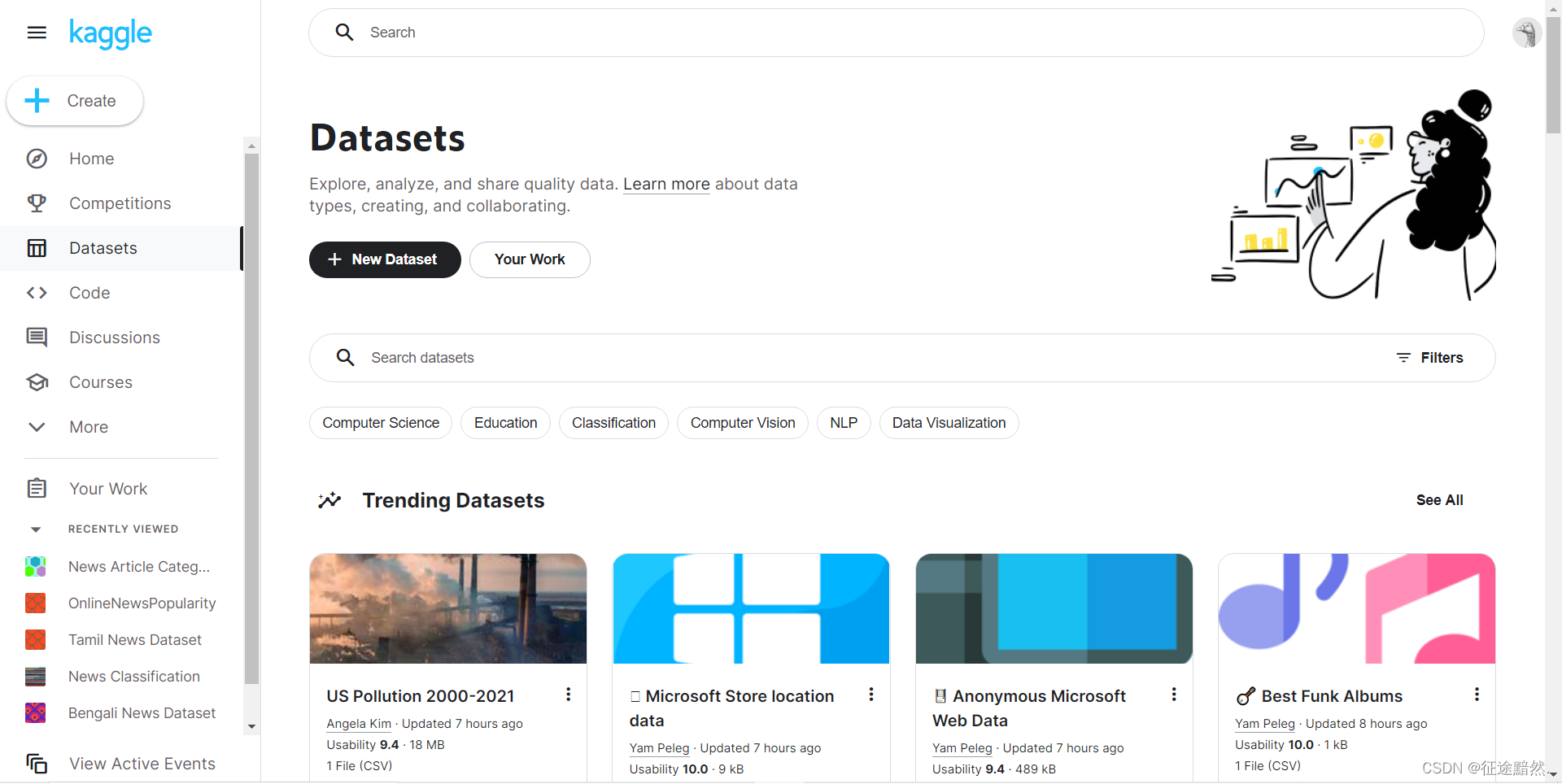Open options menu for Microsoft Store location data
The width and height of the screenshot is (1562, 784).
pos(870,695)
